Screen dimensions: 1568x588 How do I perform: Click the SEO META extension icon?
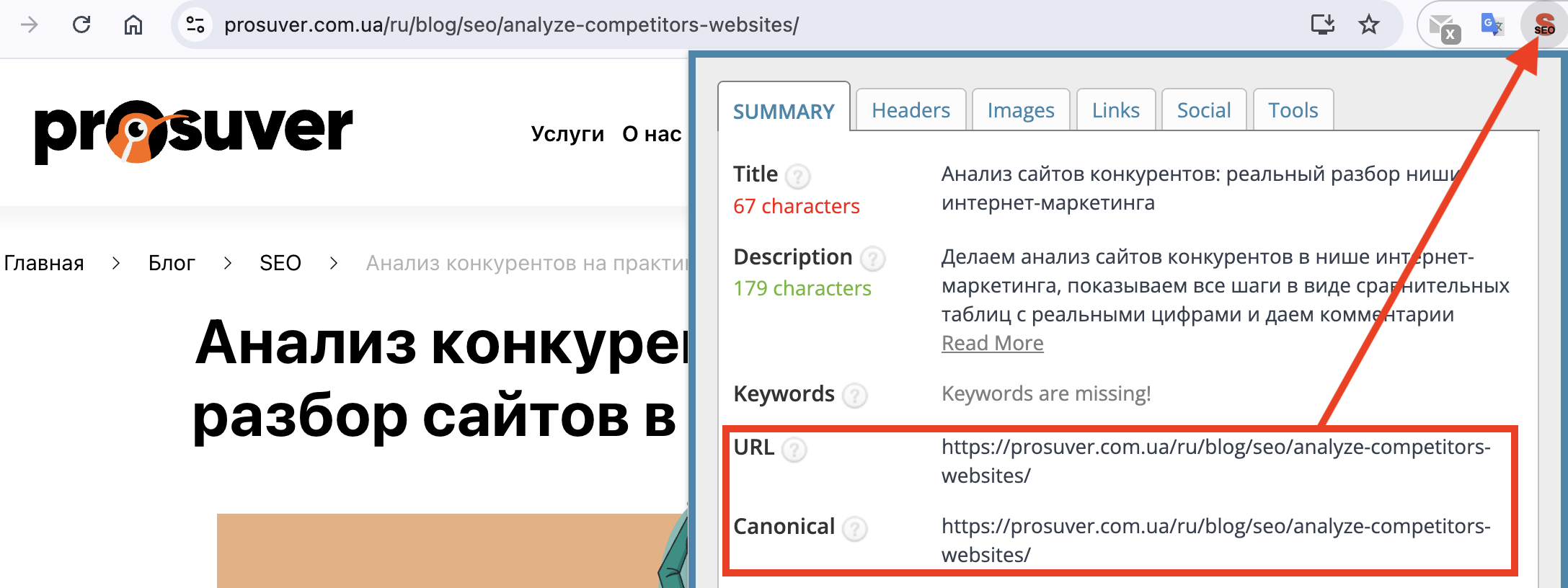[1542, 25]
